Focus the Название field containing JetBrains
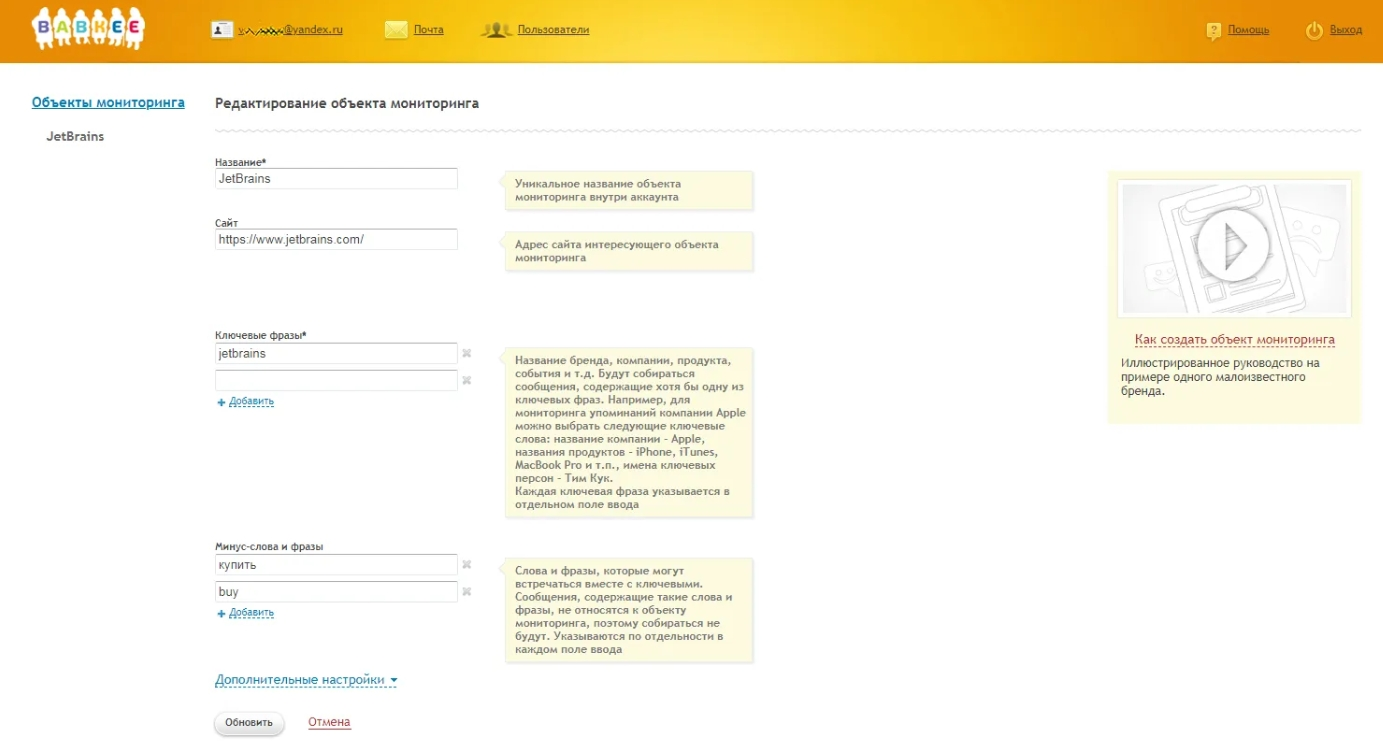Image resolution: width=1383 pixels, height=742 pixels. [x=336, y=179]
